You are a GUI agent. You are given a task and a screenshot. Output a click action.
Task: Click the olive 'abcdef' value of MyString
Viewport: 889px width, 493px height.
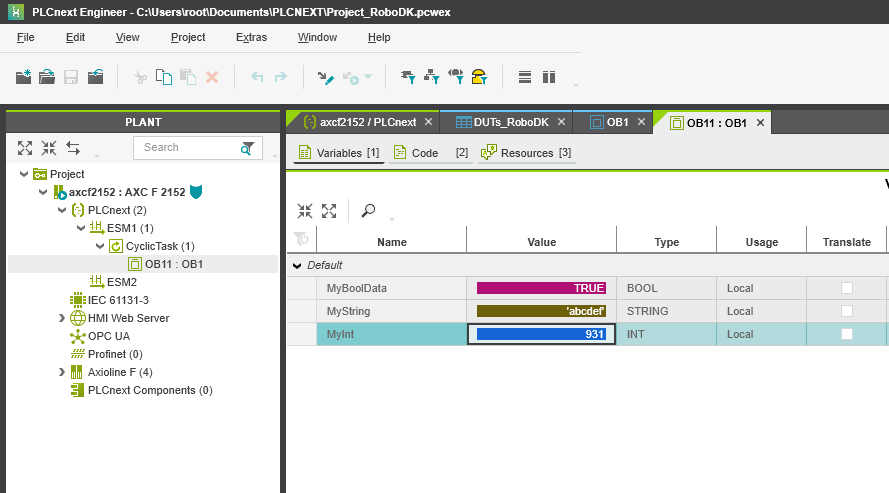click(541, 311)
